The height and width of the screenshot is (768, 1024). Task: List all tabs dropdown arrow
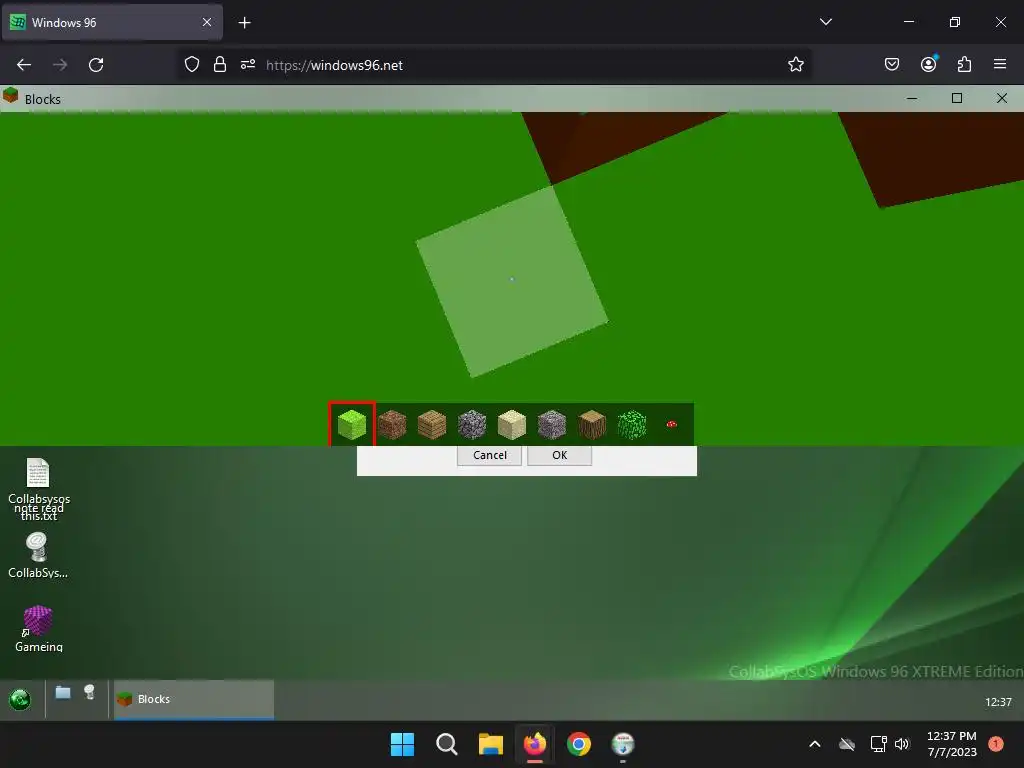tap(825, 22)
